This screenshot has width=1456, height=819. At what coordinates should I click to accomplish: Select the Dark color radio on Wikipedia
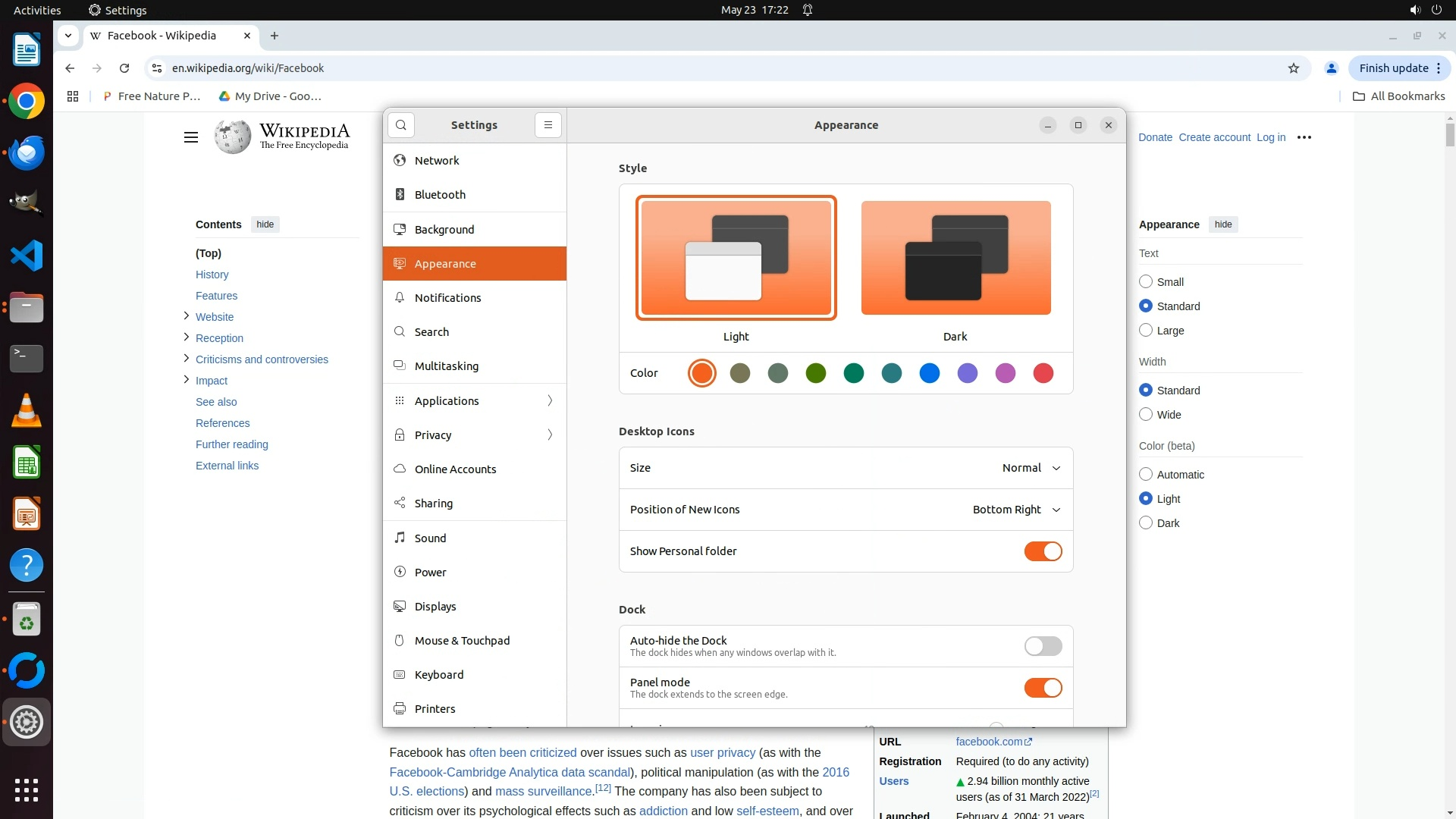pos(1146,523)
